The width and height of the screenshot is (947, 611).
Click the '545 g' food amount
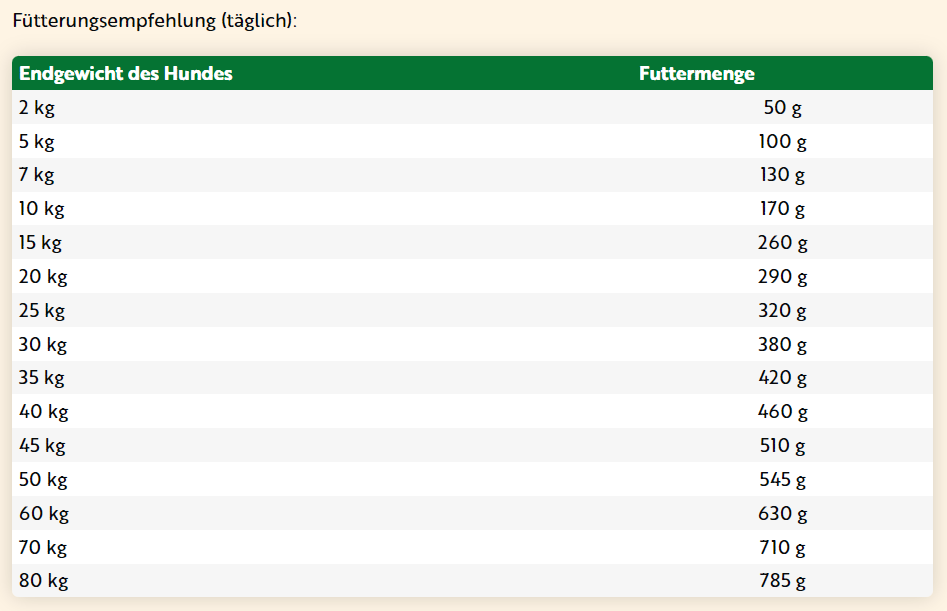click(x=782, y=480)
